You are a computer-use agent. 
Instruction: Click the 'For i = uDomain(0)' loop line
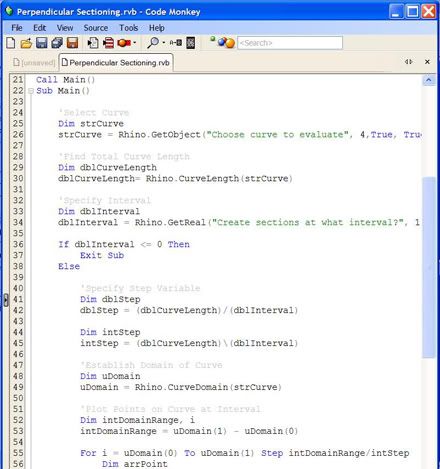click(245, 453)
